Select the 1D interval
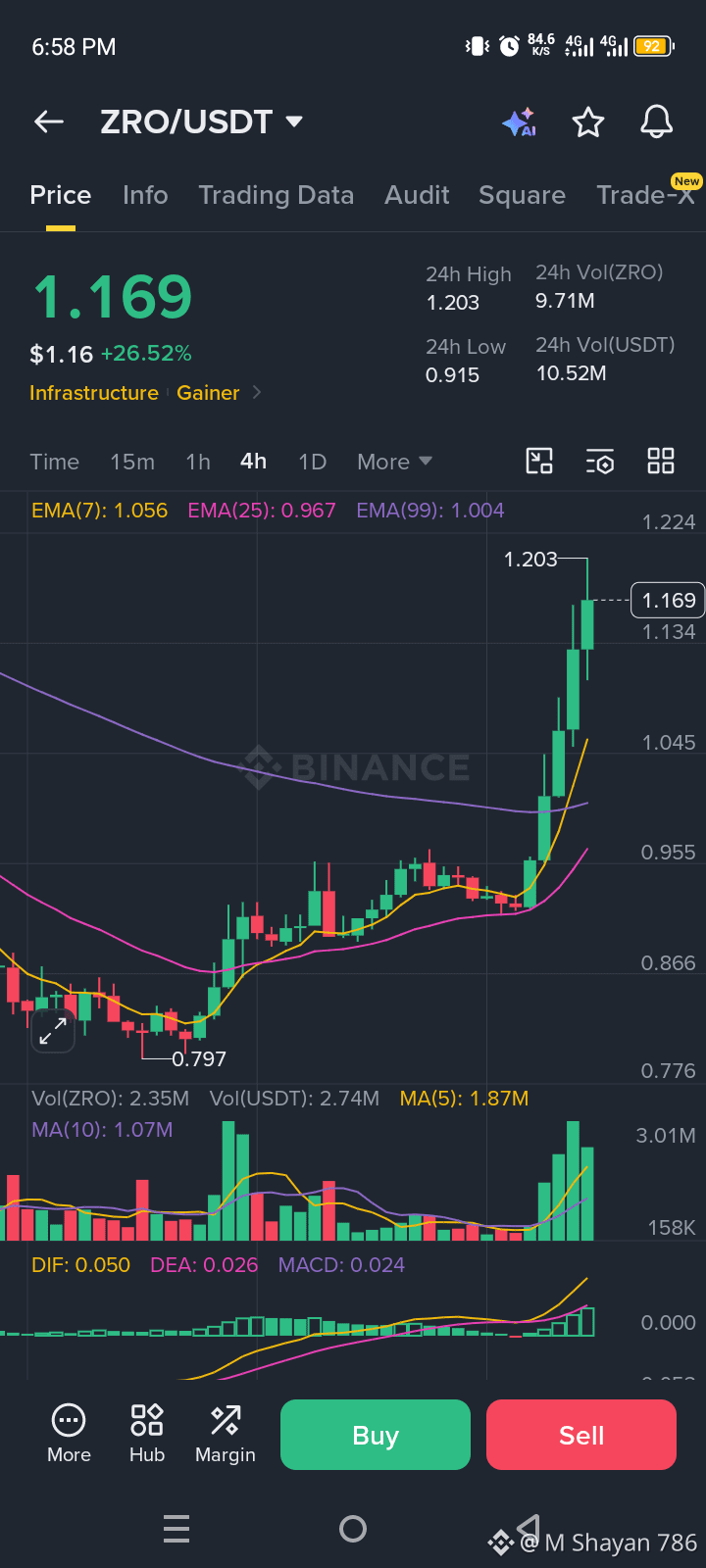Screen dimensions: 706x1568 coord(313,462)
